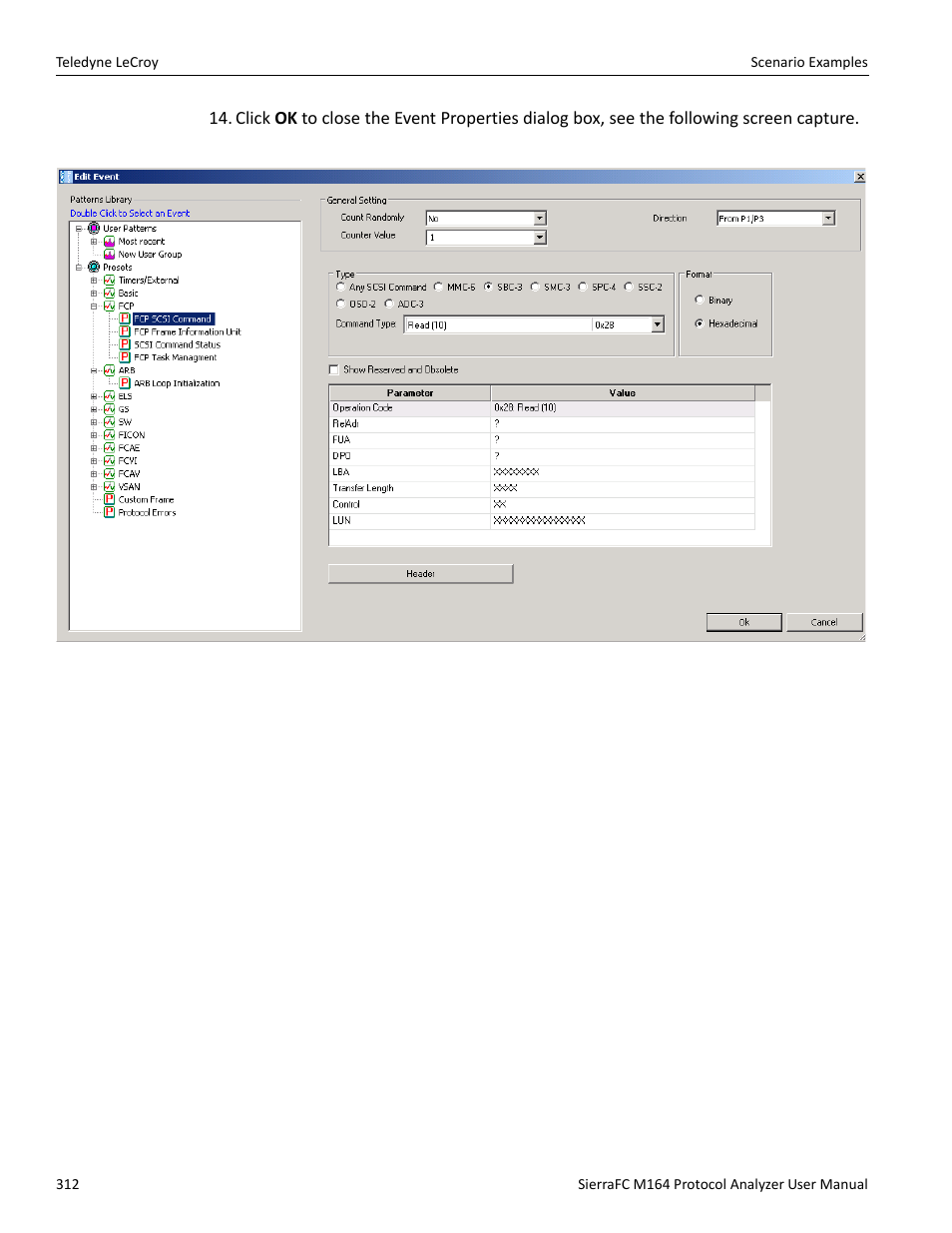Collapse the ARB tree node
This screenshot has width=952, height=1233.
point(94,370)
